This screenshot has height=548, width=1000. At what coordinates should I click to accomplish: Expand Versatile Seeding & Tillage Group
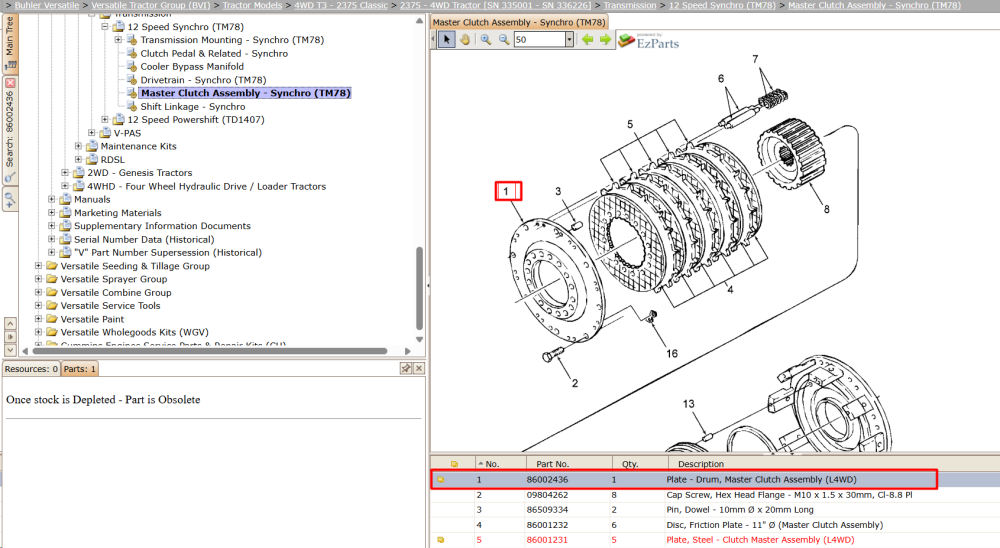pos(38,265)
